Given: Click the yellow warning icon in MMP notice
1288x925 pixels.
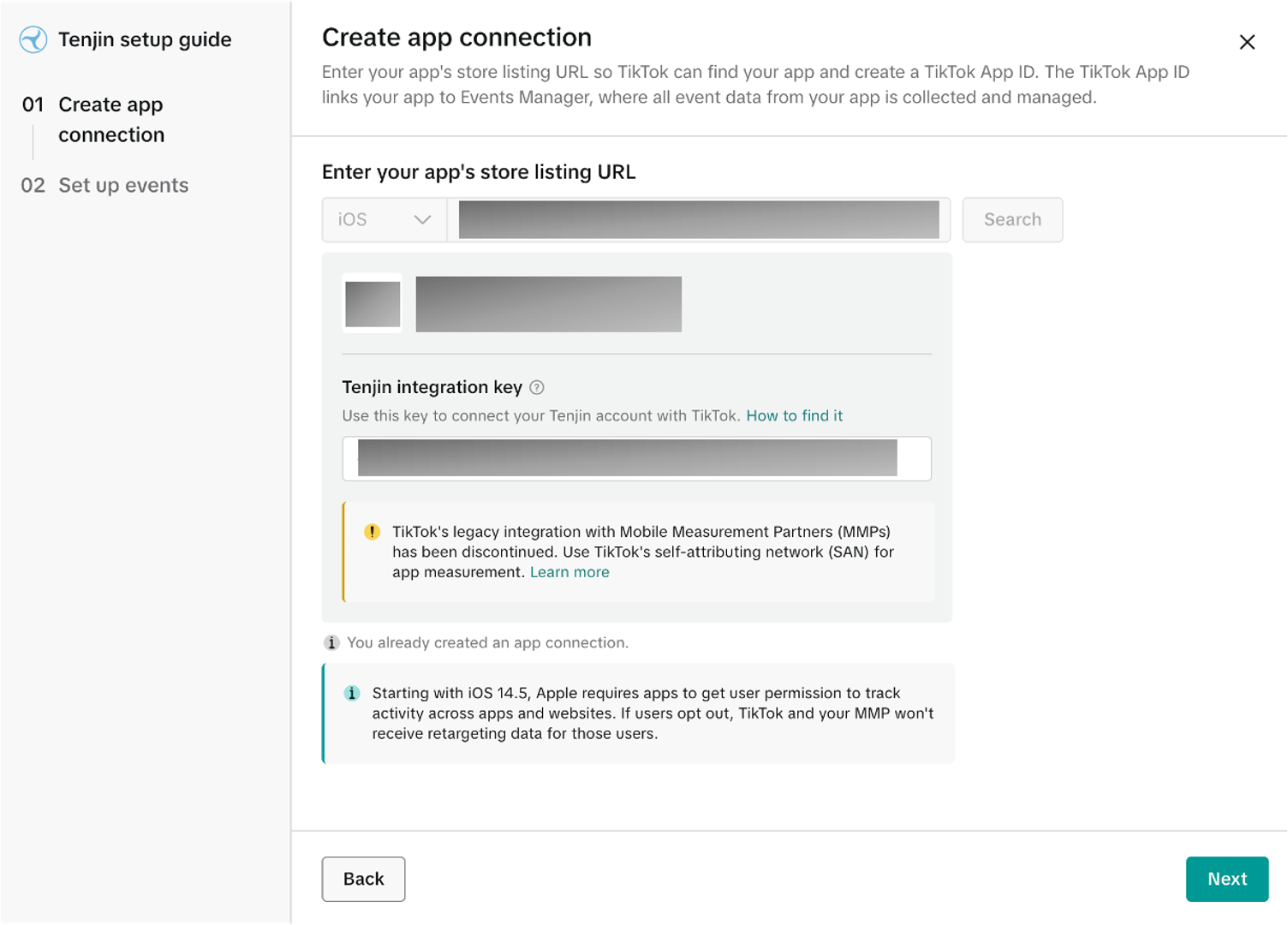Looking at the screenshot, I should (372, 532).
